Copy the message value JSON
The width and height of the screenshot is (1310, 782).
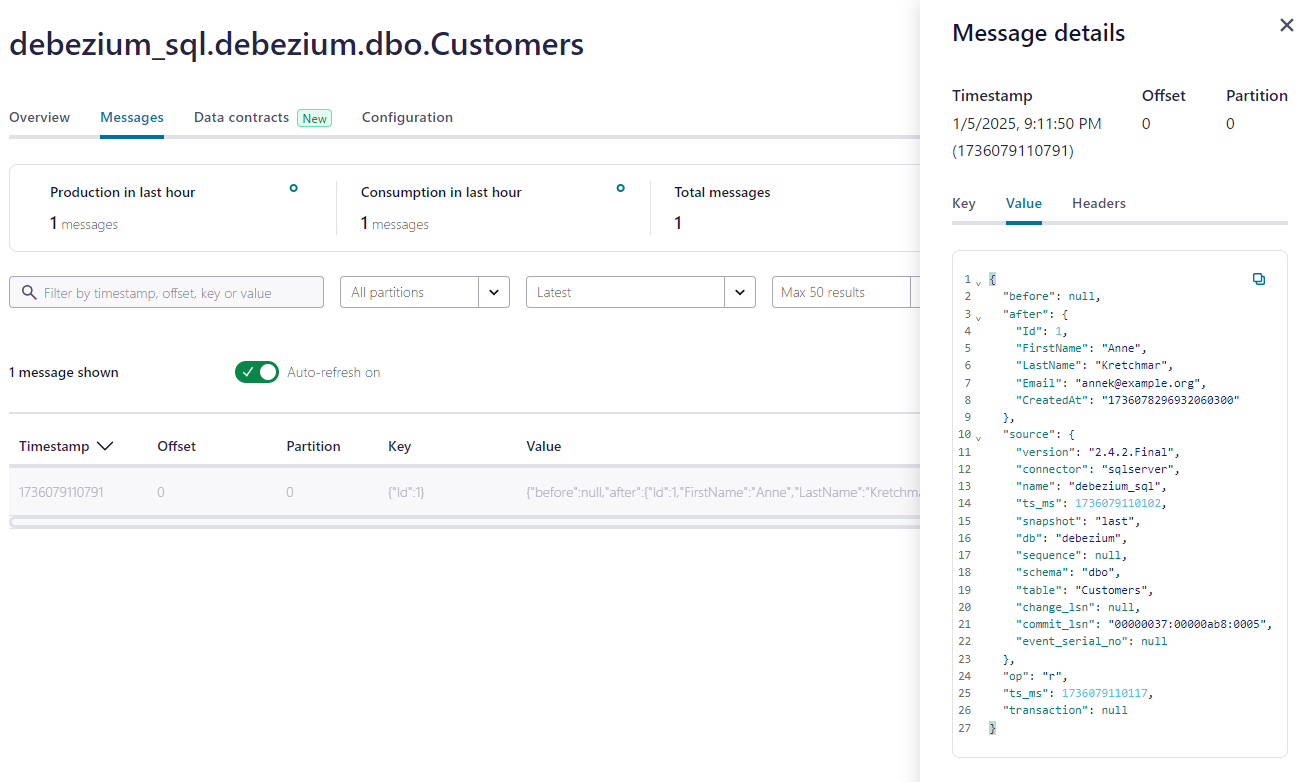click(1259, 279)
